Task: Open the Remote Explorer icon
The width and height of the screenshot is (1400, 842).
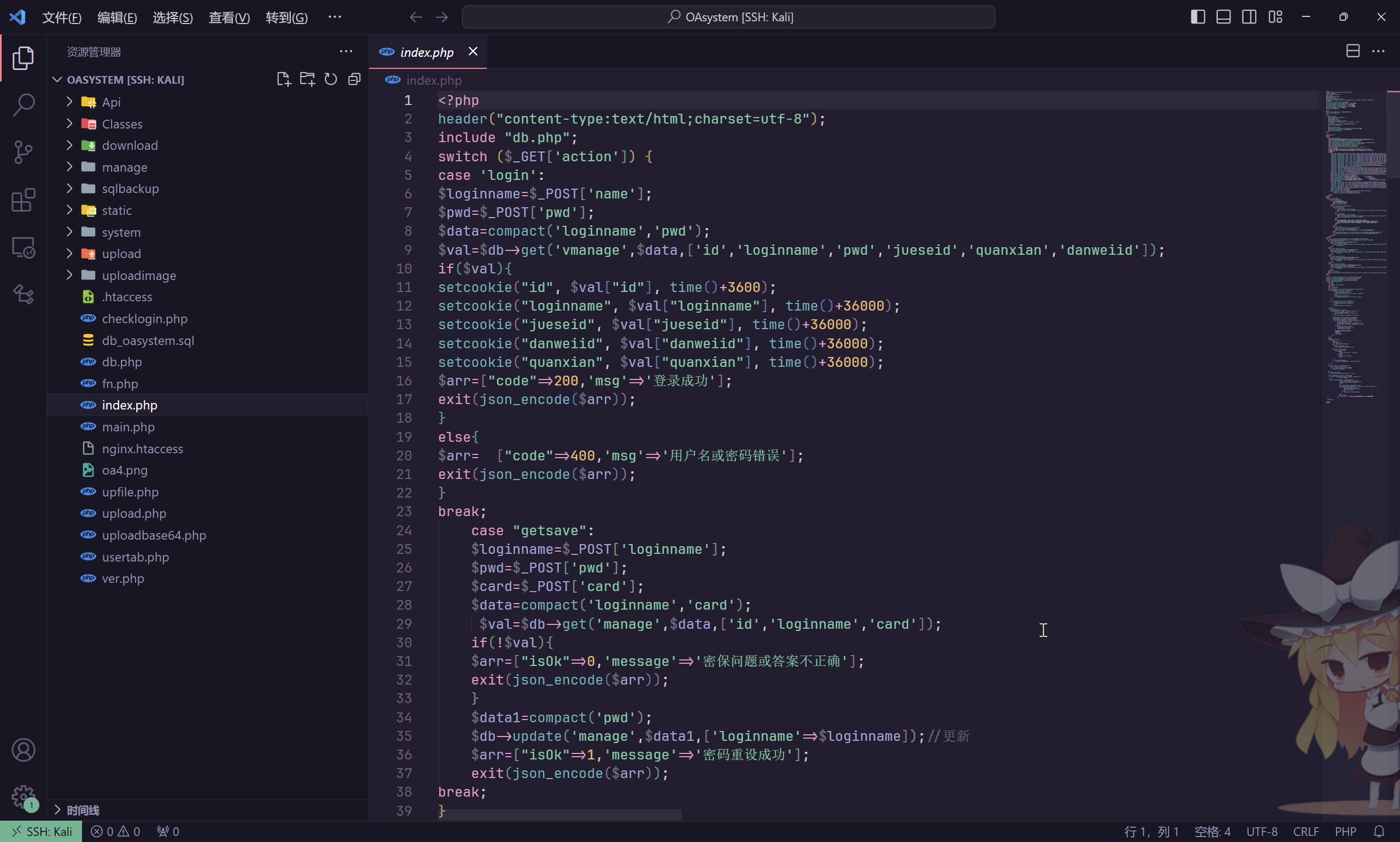Action: pyautogui.click(x=24, y=248)
